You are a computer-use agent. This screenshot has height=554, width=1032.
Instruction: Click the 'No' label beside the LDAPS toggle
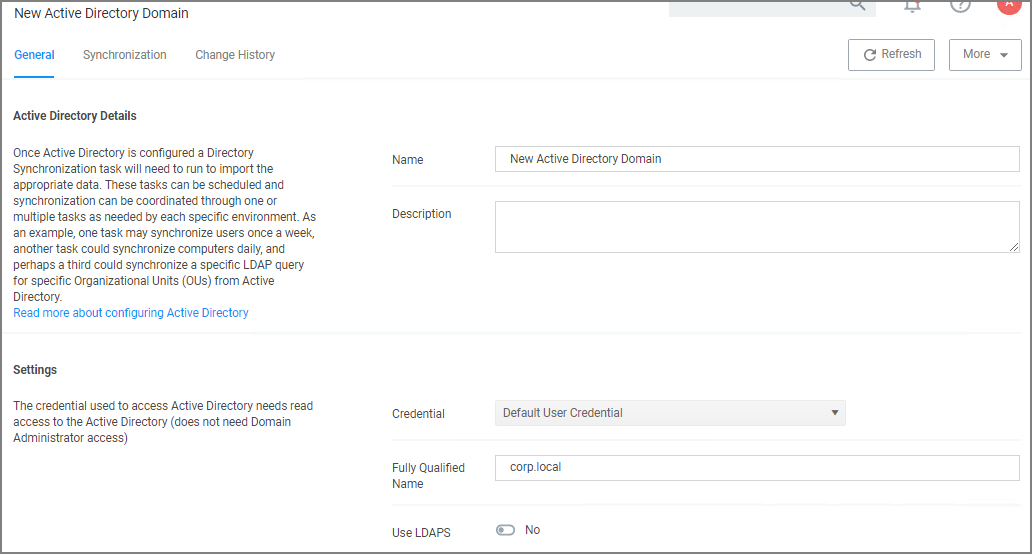(532, 530)
